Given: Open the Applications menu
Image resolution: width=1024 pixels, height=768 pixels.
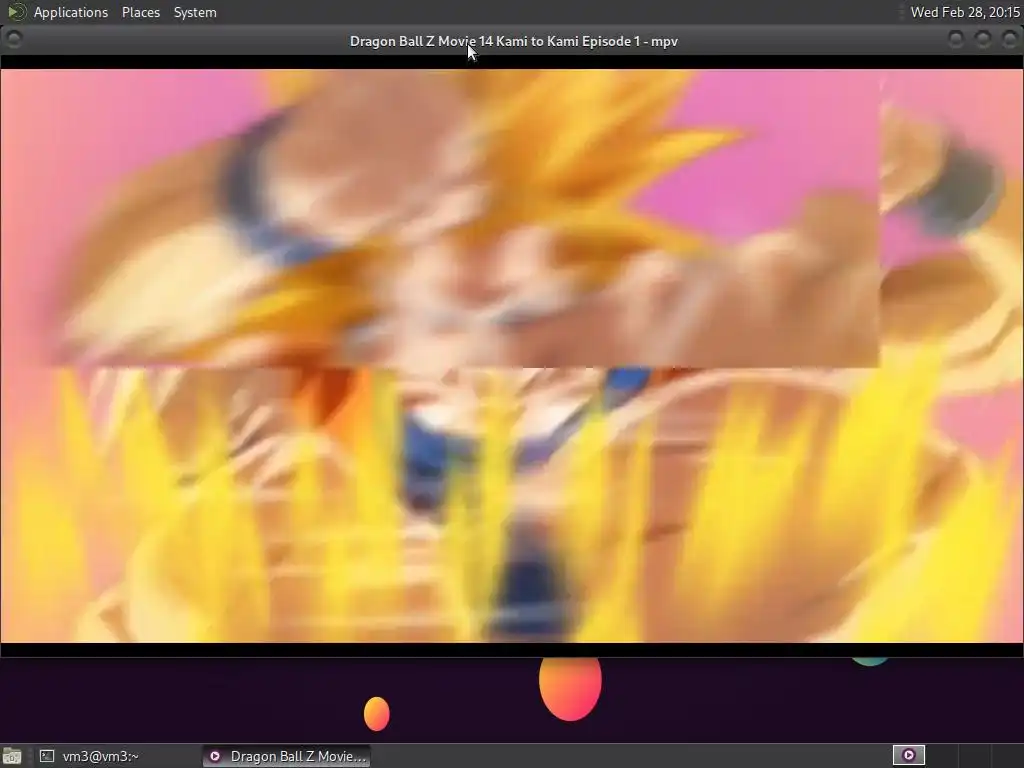Looking at the screenshot, I should point(71,12).
